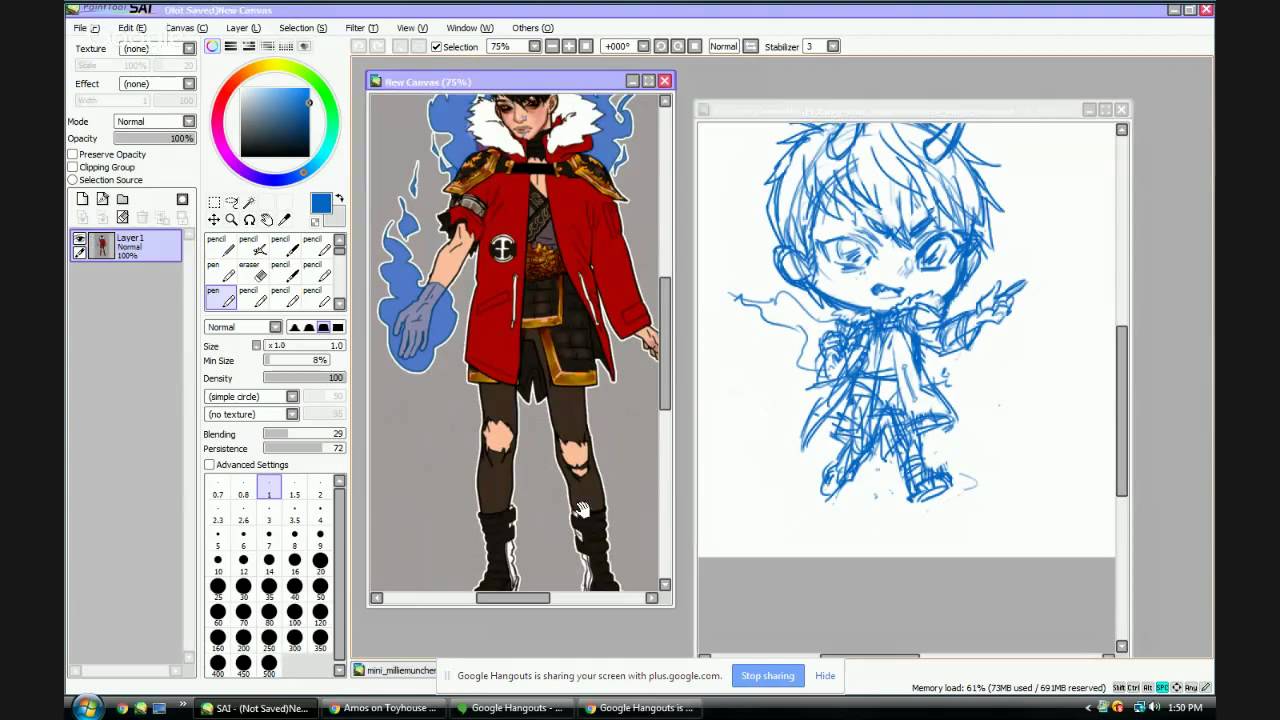Image resolution: width=1280 pixels, height=720 pixels.
Task: Create a new layer with the blank page icon
Action: [82, 199]
